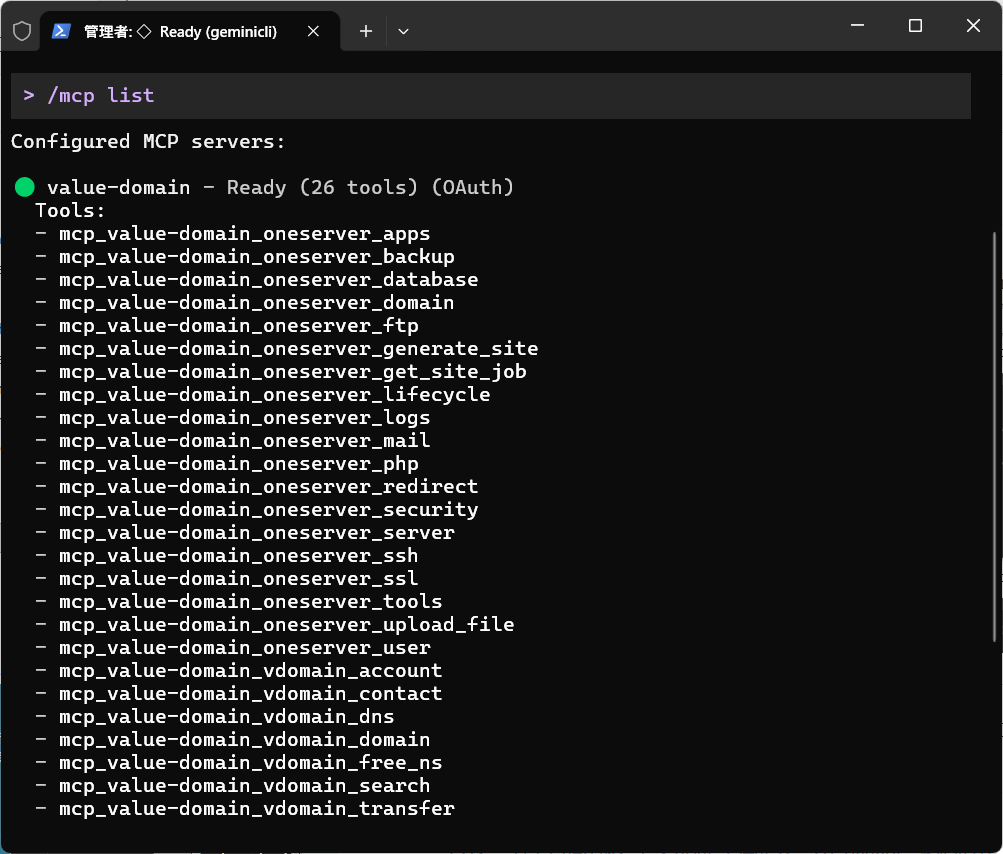Image resolution: width=1003 pixels, height=854 pixels.
Task: Click the mcp_value-domain_vdomain_free_ns line
Action: click(x=251, y=763)
